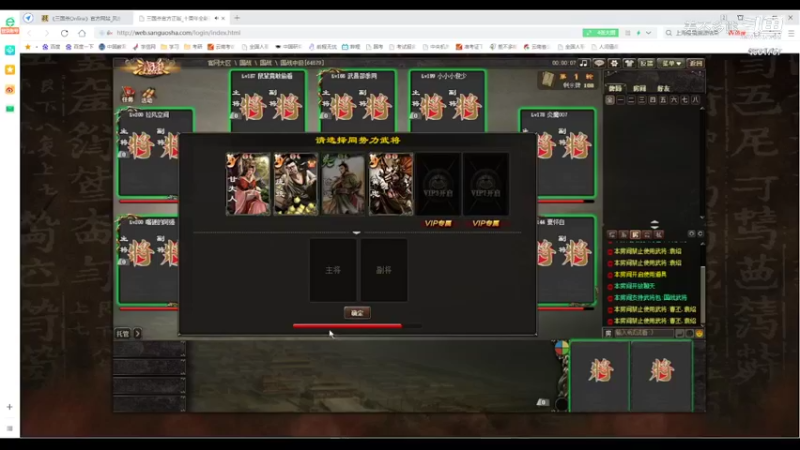Open the 学习 bookmarks folder
Viewport: 800px width, 450px height.
click(170, 46)
